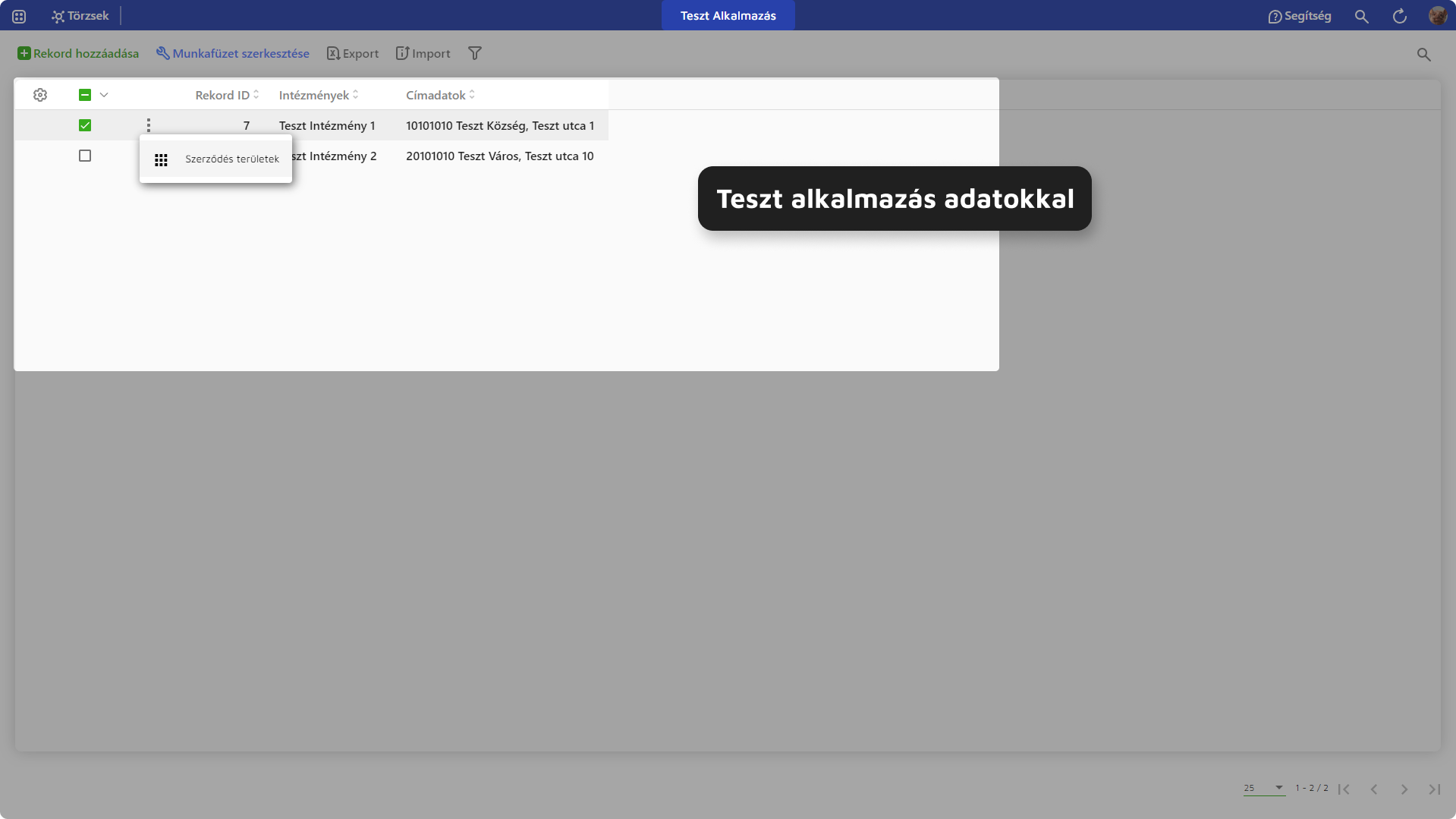This screenshot has height=819, width=1456.
Task: Toggle the select-all header checkbox
Action: [x=85, y=95]
